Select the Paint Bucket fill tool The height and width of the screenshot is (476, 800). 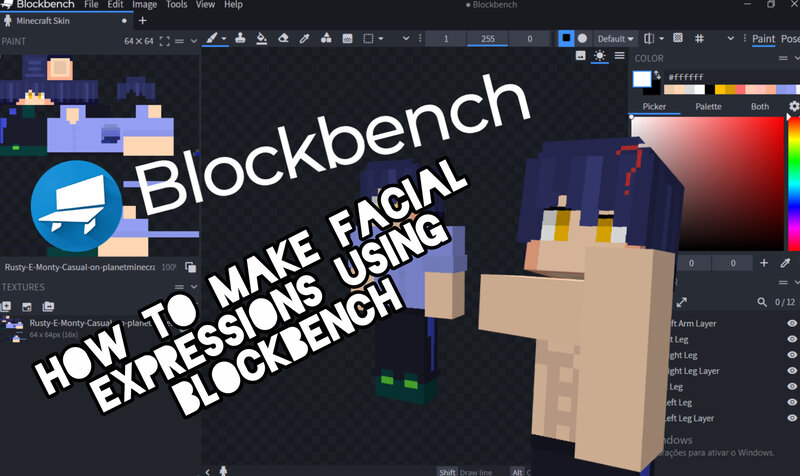tap(261, 38)
